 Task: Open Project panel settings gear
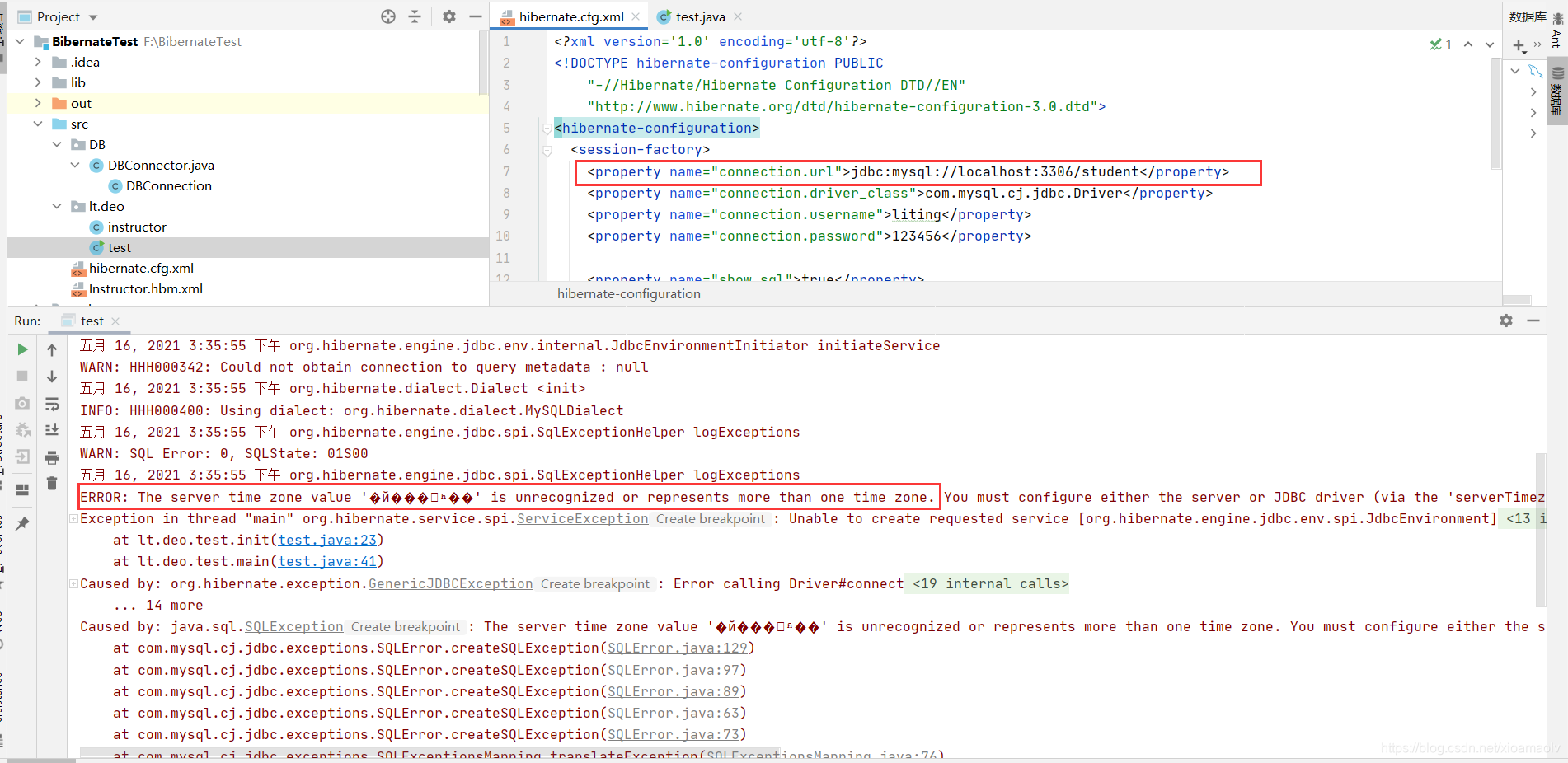coord(449,16)
